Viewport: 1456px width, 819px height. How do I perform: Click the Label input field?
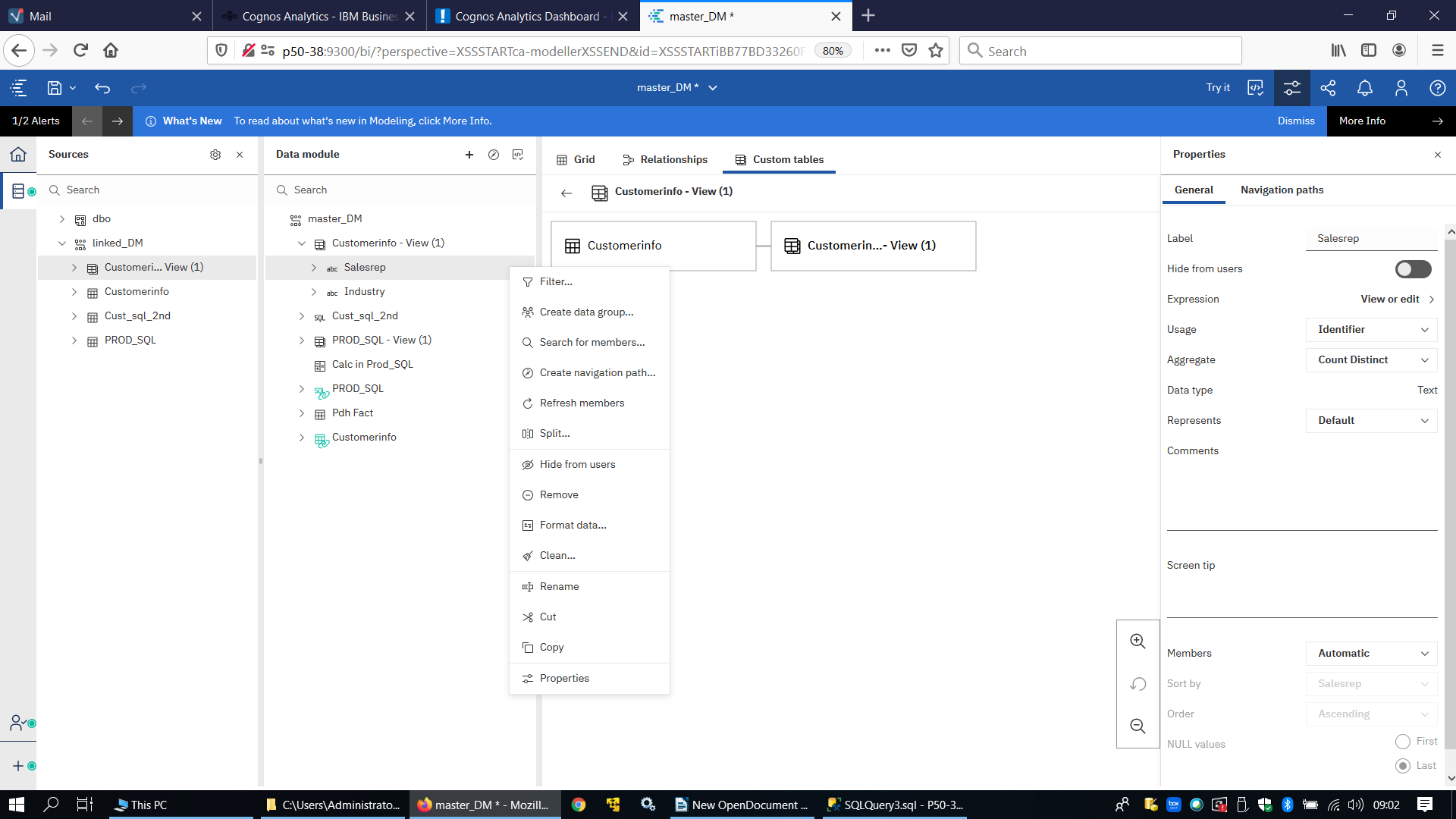point(1371,239)
